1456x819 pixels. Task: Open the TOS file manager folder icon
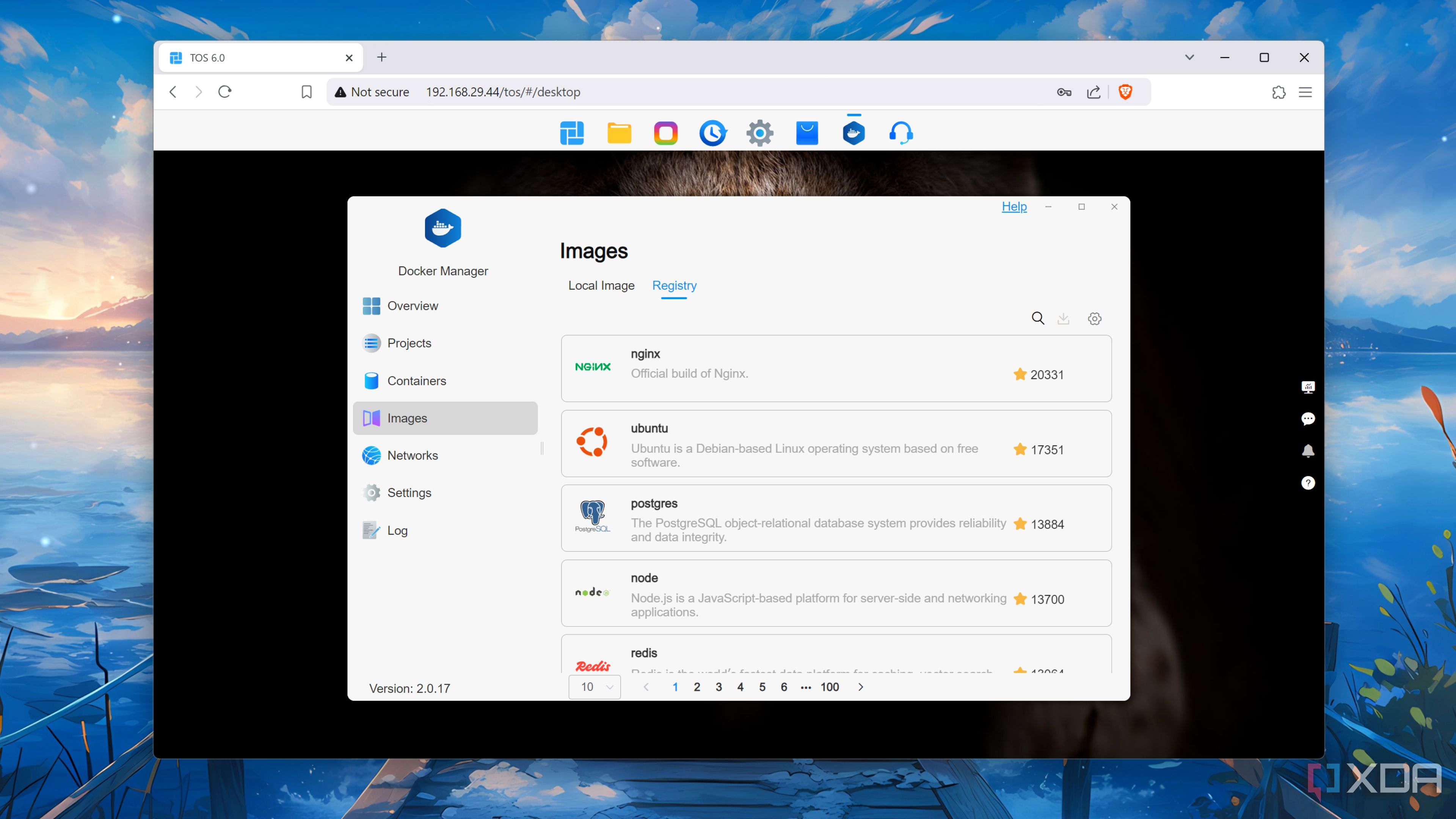click(620, 132)
